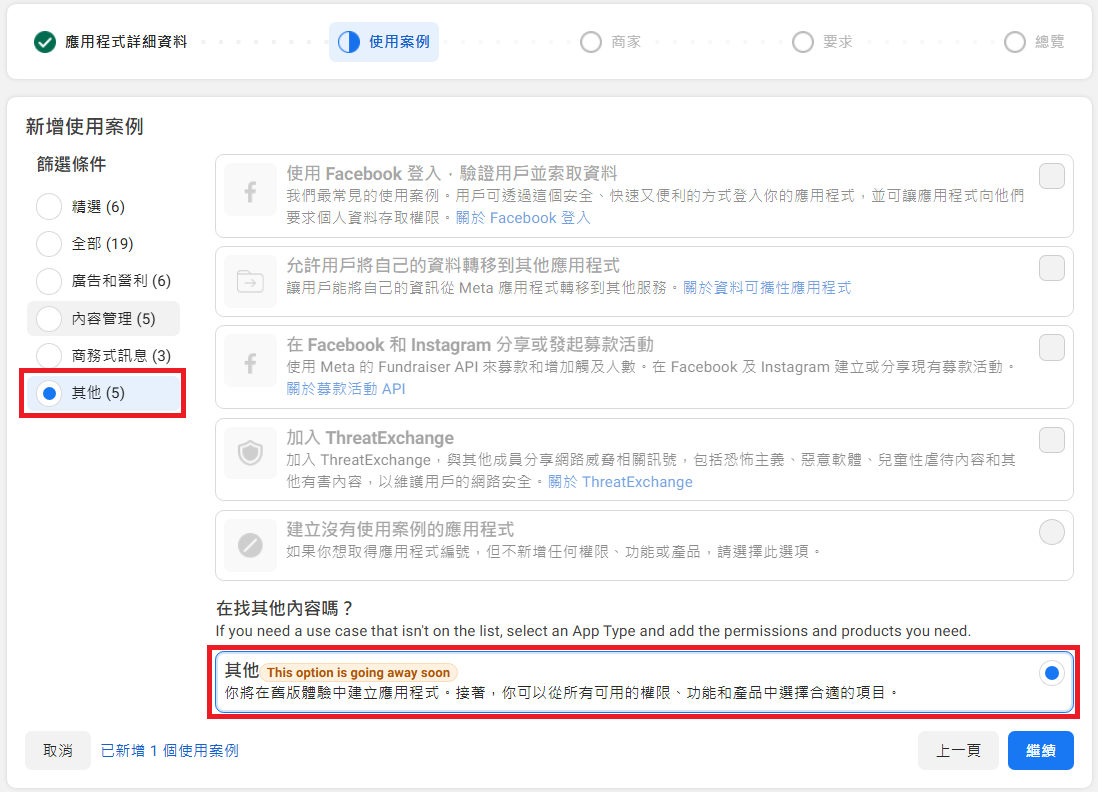This screenshot has width=1098, height=792.
Task: Open the 關於 Facebook 登入 link
Action: click(523, 218)
